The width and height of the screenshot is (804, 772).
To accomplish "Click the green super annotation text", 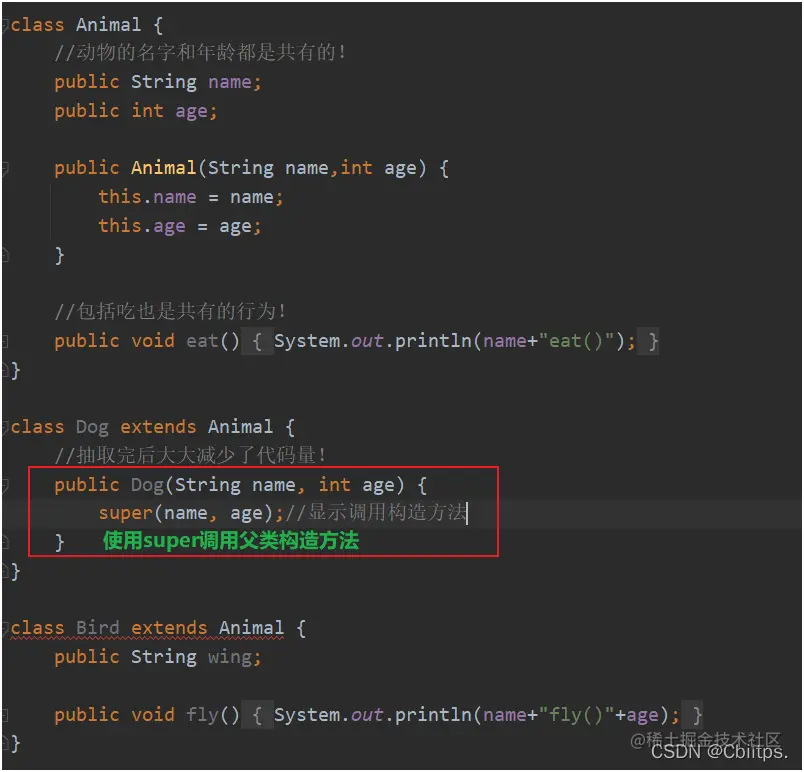I will coord(231,541).
